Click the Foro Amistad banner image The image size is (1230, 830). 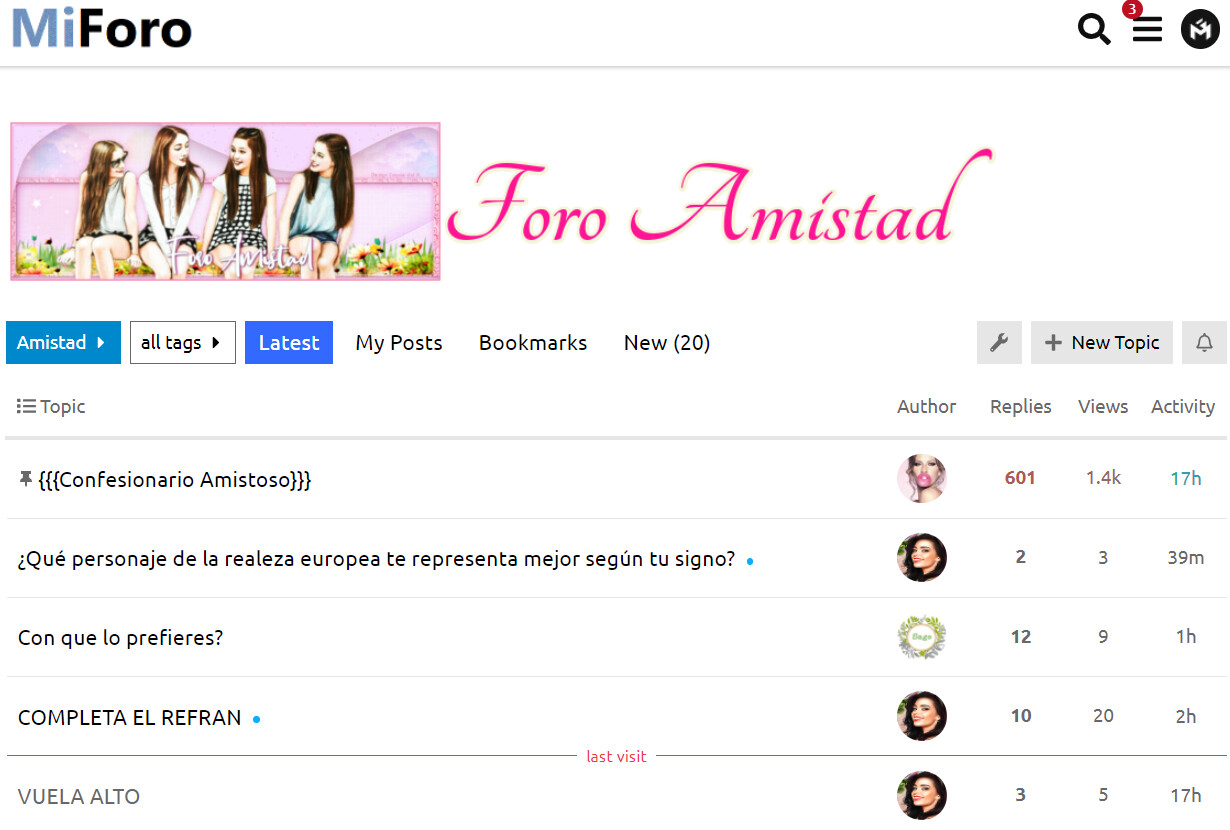click(x=500, y=202)
